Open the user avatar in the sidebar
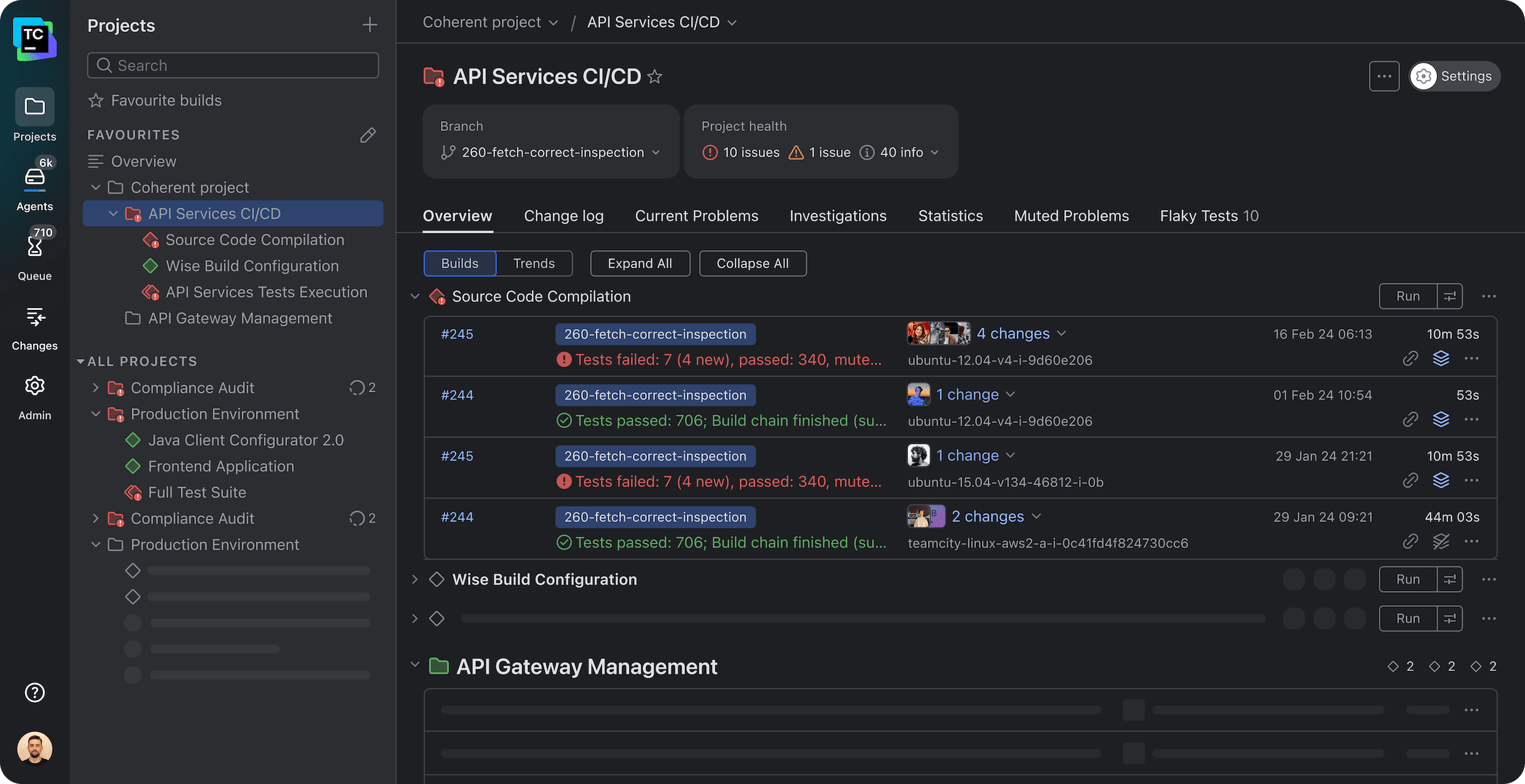This screenshot has height=784, width=1525. click(x=34, y=748)
